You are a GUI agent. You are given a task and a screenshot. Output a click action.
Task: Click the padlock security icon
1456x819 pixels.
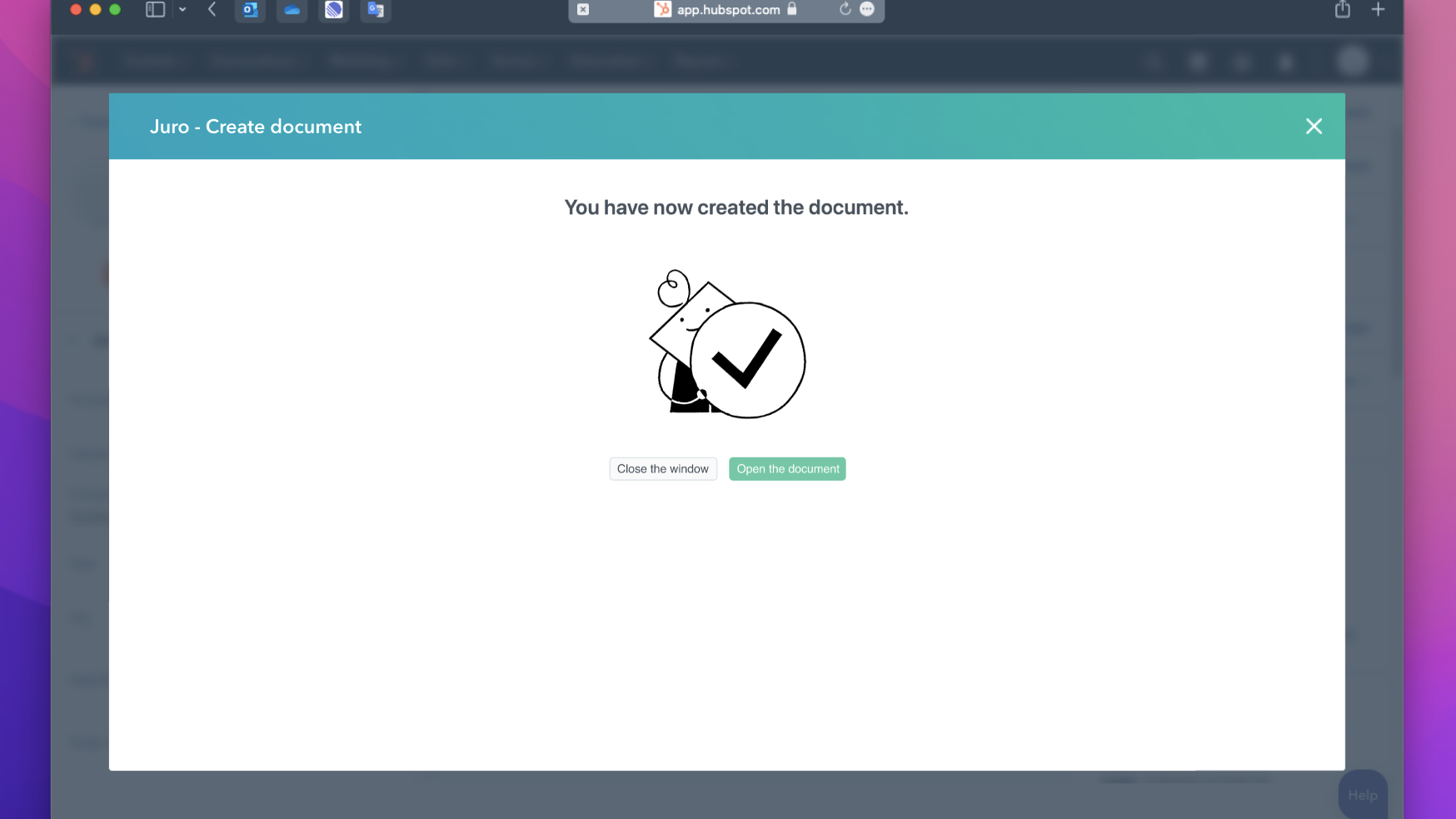coord(792,9)
